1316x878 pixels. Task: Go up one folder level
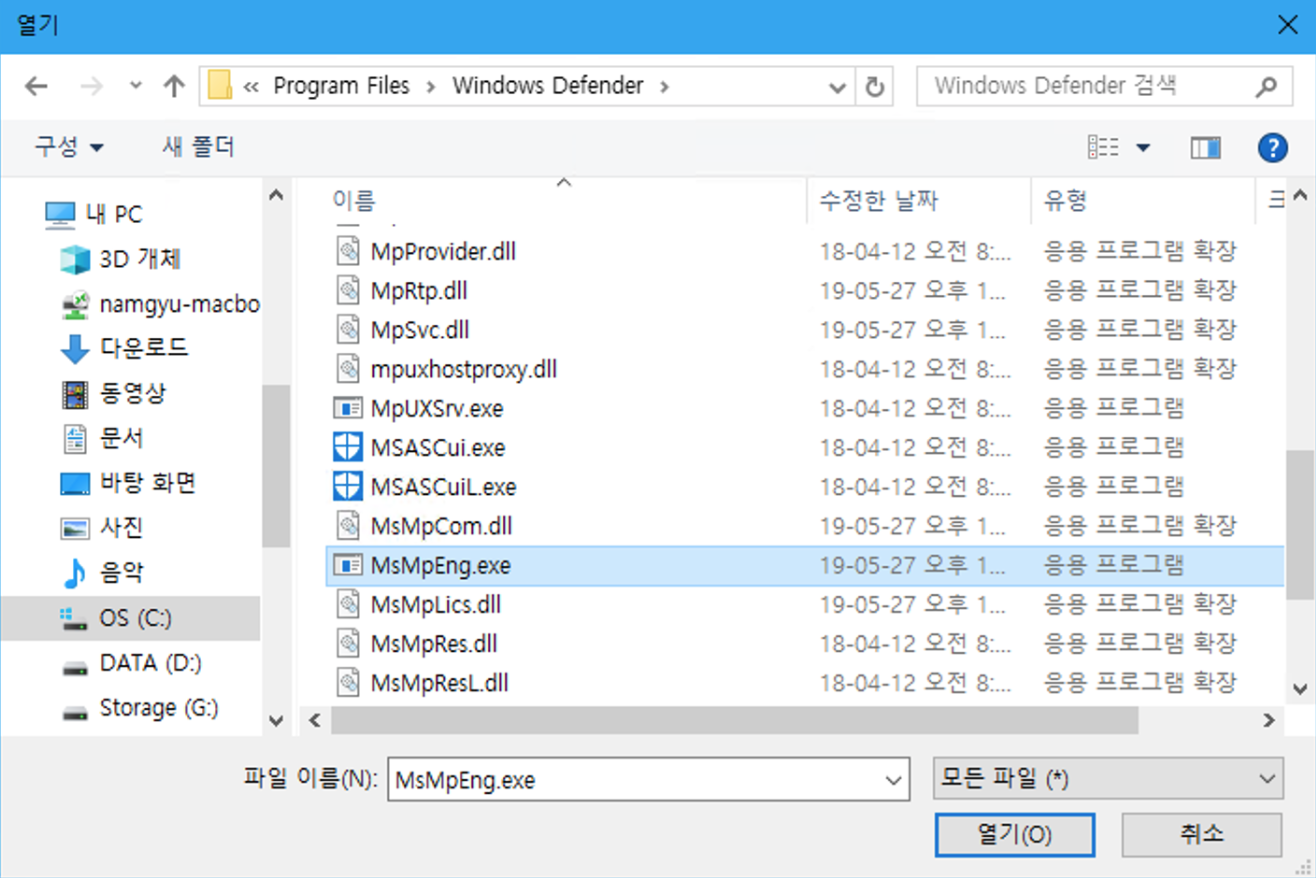pyautogui.click(x=174, y=86)
